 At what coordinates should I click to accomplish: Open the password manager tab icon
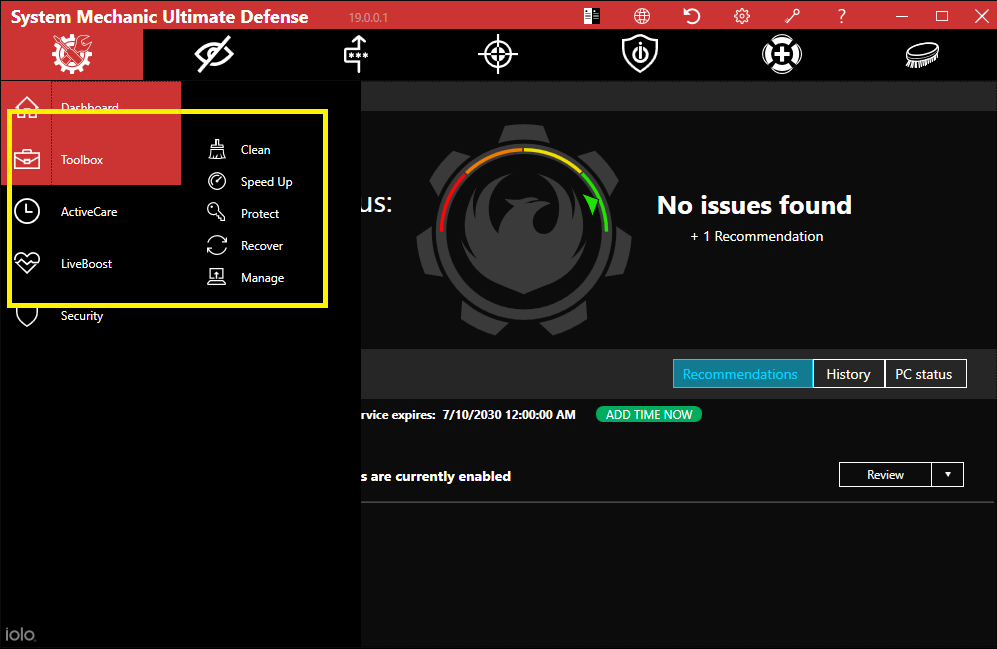point(356,54)
